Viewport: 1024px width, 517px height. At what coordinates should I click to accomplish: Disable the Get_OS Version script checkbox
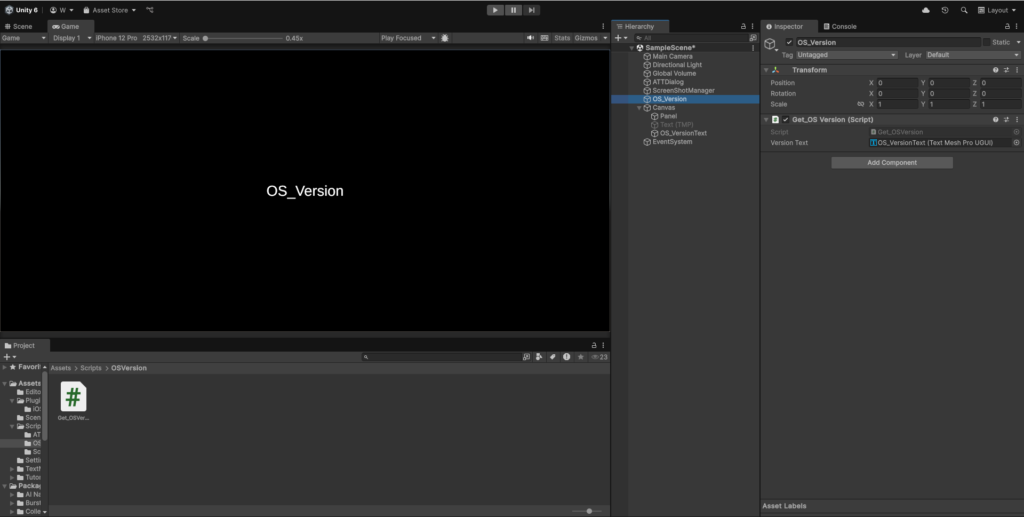(x=786, y=120)
